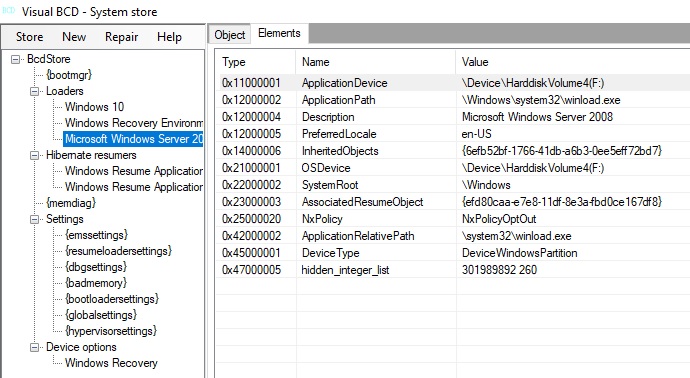Select the {memdiag} tree item

coord(71,203)
